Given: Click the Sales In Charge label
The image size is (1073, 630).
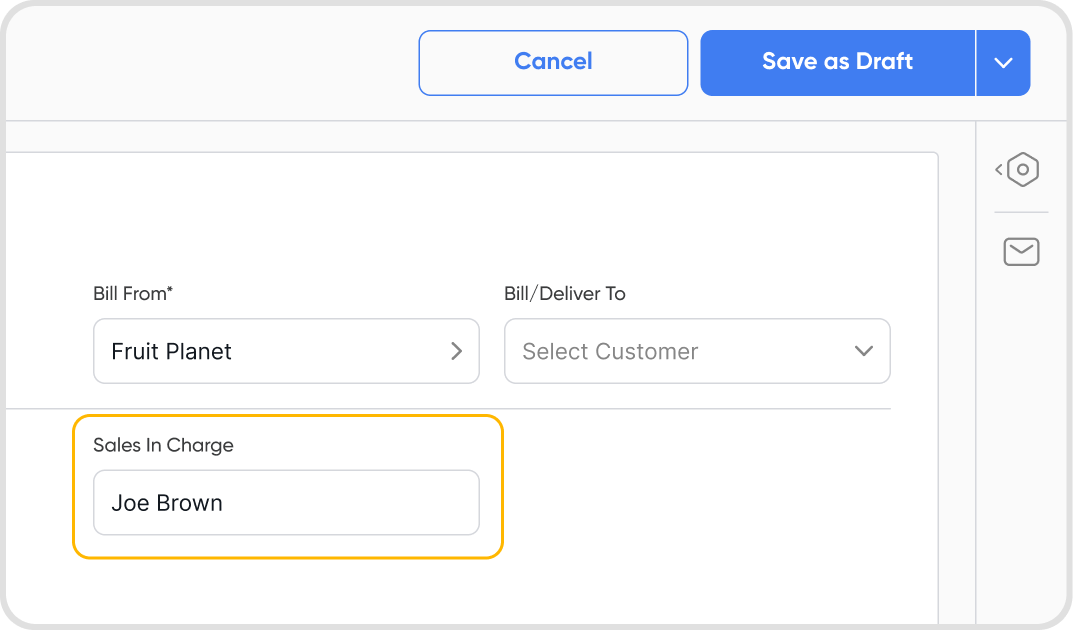Looking at the screenshot, I should [163, 446].
